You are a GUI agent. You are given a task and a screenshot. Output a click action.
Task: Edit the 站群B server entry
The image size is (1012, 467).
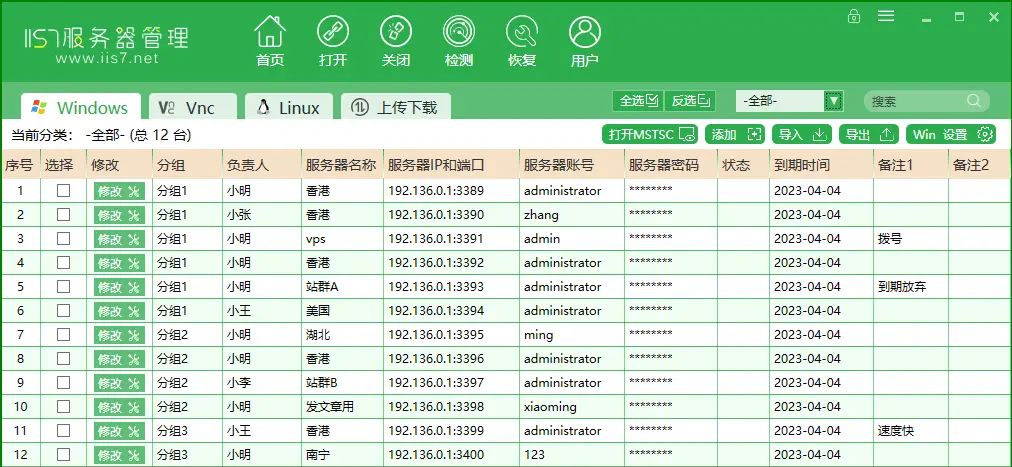[119, 383]
